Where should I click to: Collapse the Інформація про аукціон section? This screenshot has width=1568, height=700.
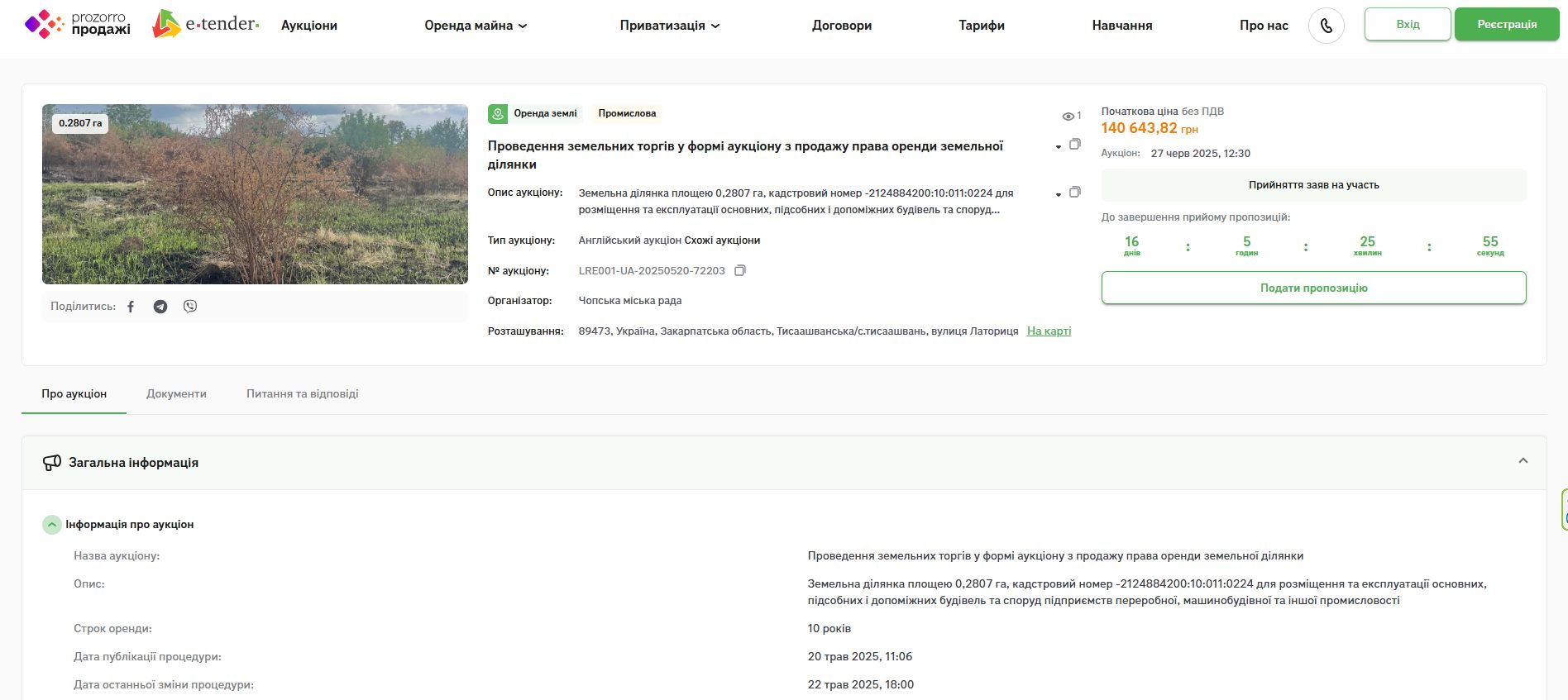52,525
